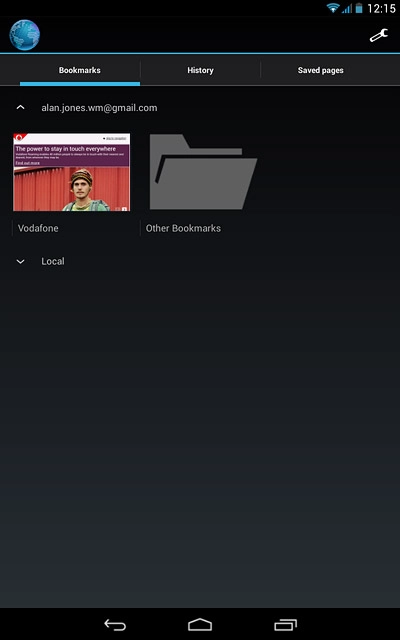
Task: Switch to the History tab
Action: (x=200, y=70)
